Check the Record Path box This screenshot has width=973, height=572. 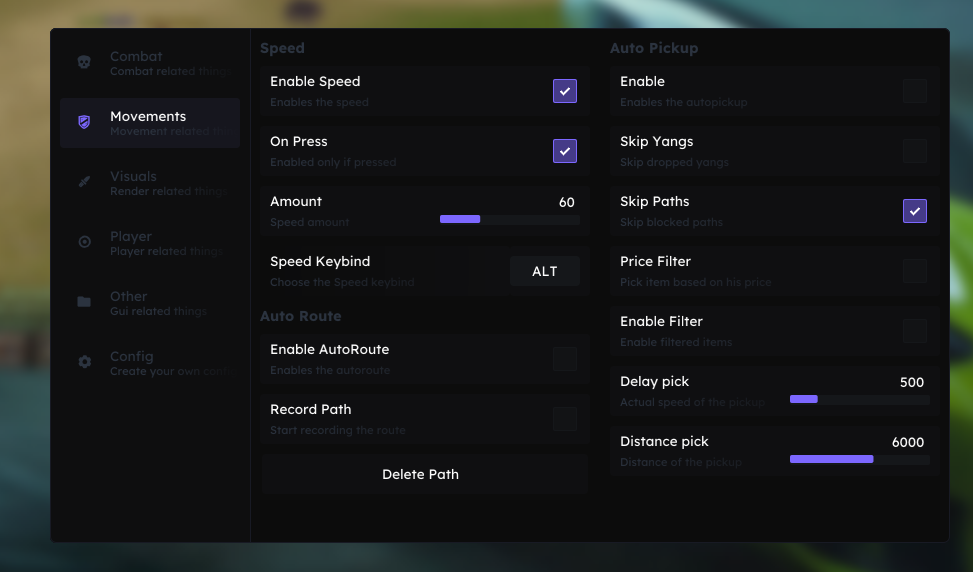coord(565,419)
